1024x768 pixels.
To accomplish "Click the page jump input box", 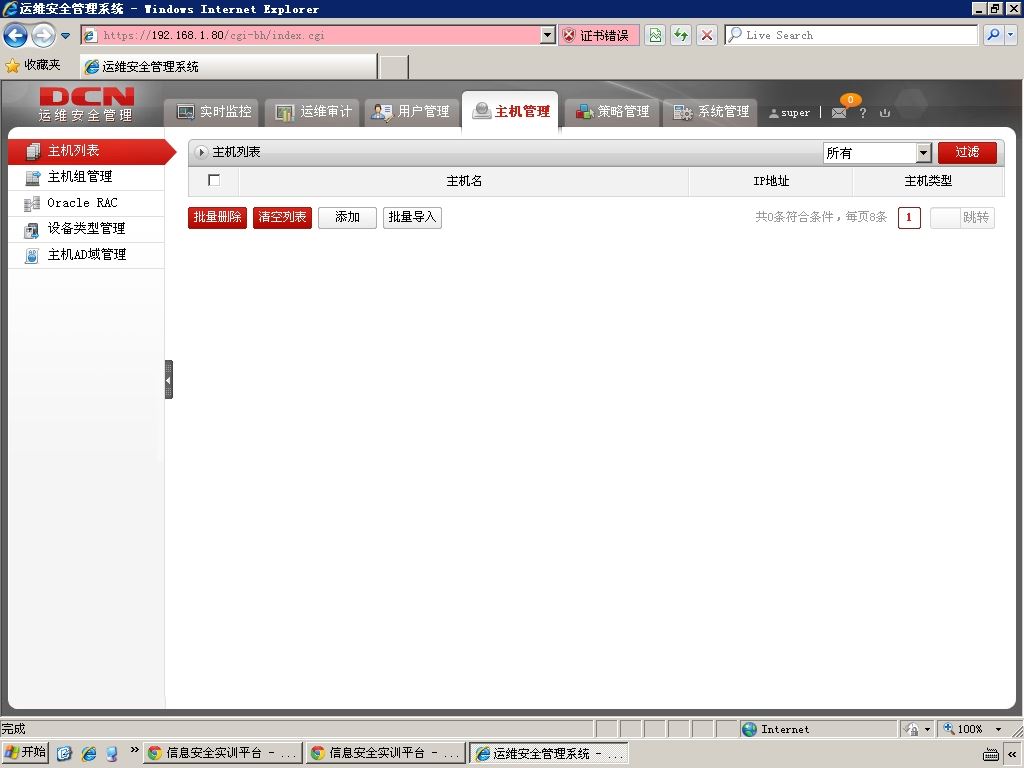I will point(945,218).
